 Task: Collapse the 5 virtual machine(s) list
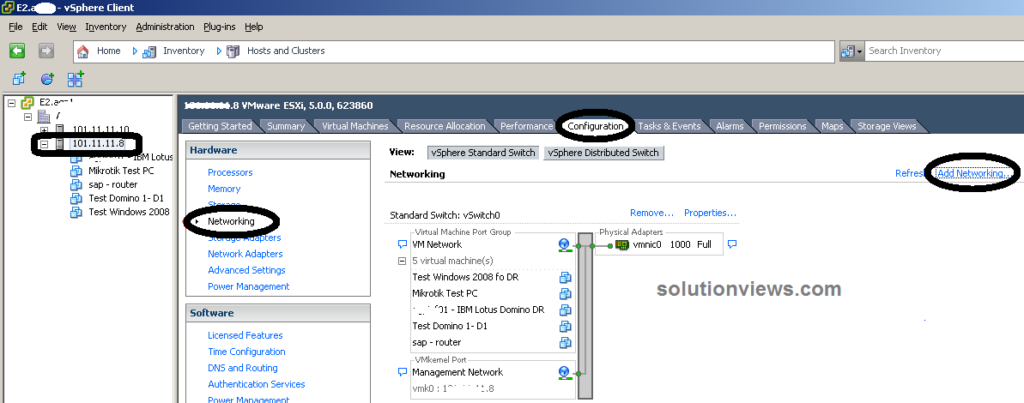(402, 261)
